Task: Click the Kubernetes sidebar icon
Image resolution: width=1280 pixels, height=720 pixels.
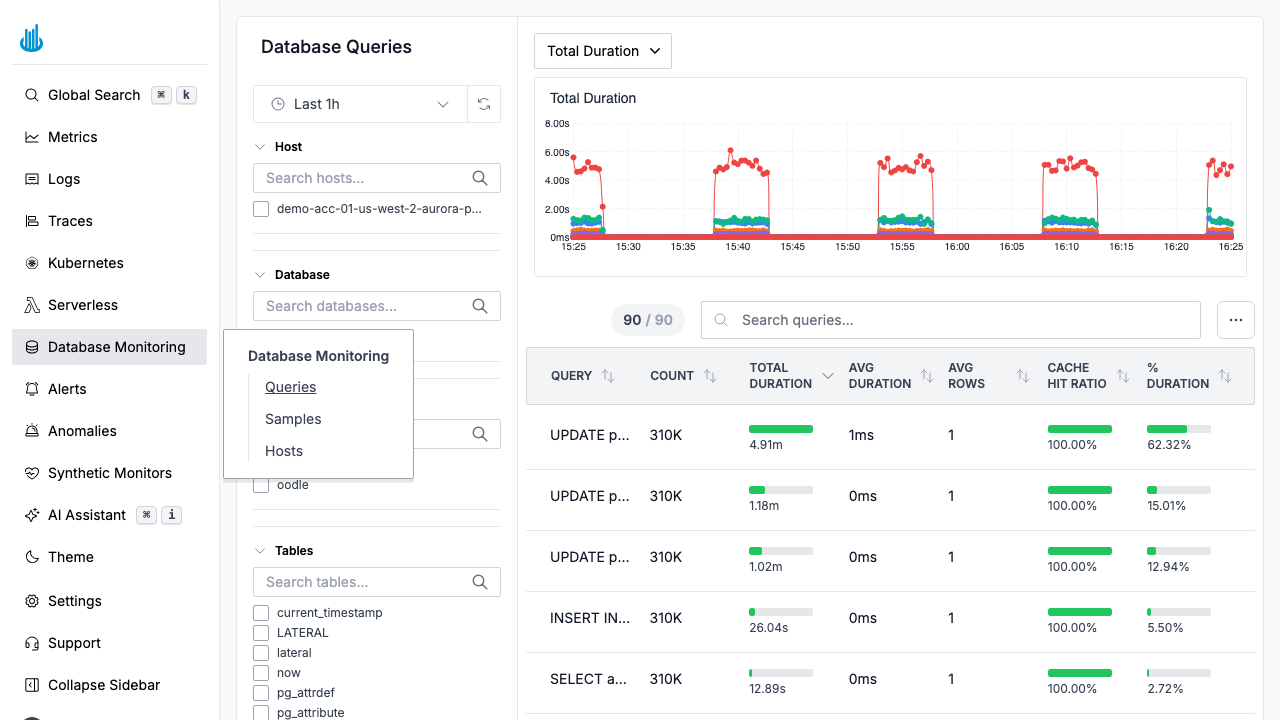Action: (32, 263)
